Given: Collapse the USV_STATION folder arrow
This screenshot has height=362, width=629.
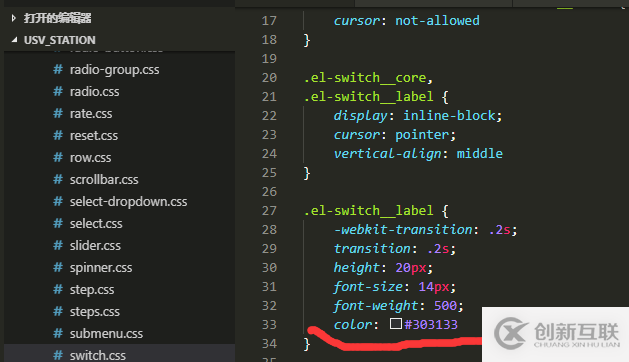Looking at the screenshot, I should click(14, 40).
